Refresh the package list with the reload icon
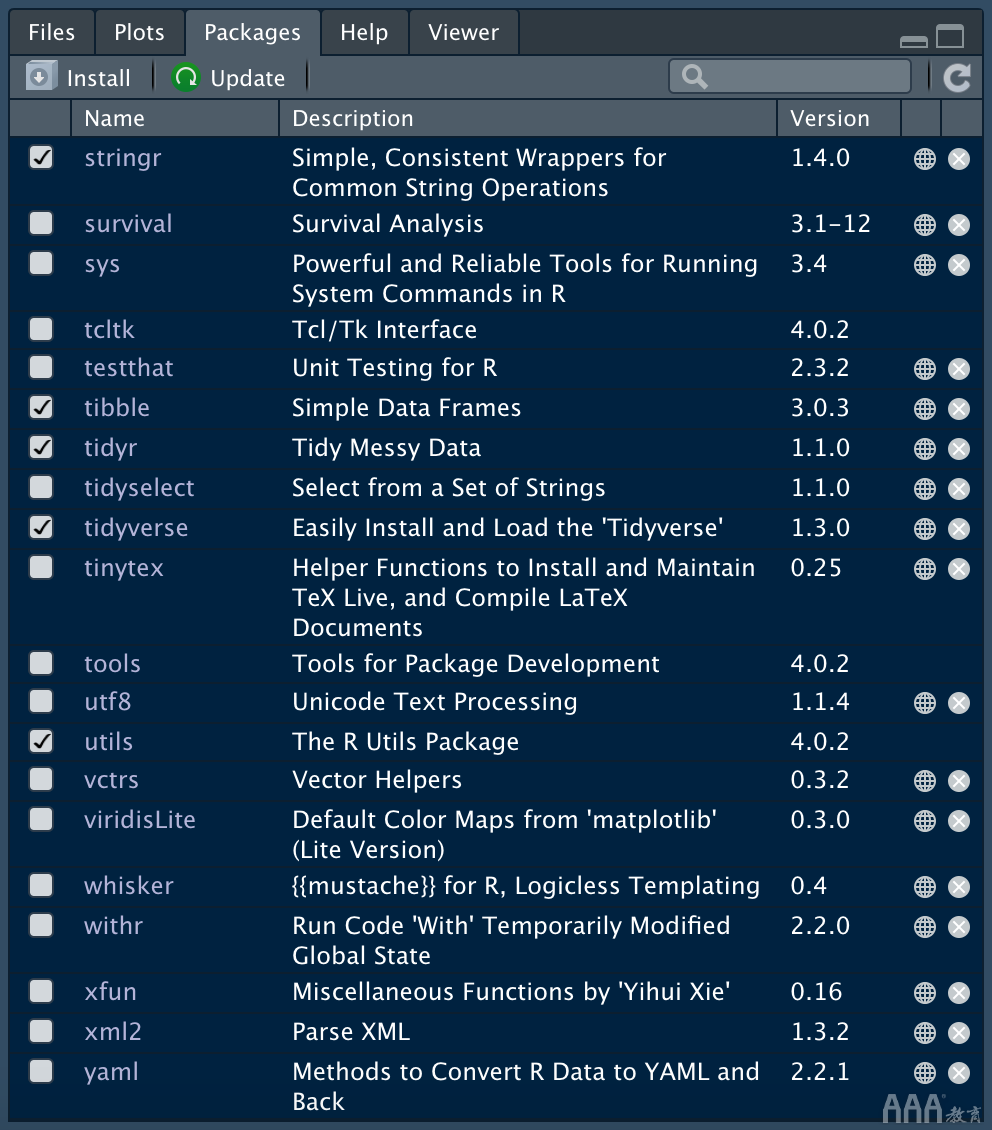The height and width of the screenshot is (1130, 992). (957, 77)
